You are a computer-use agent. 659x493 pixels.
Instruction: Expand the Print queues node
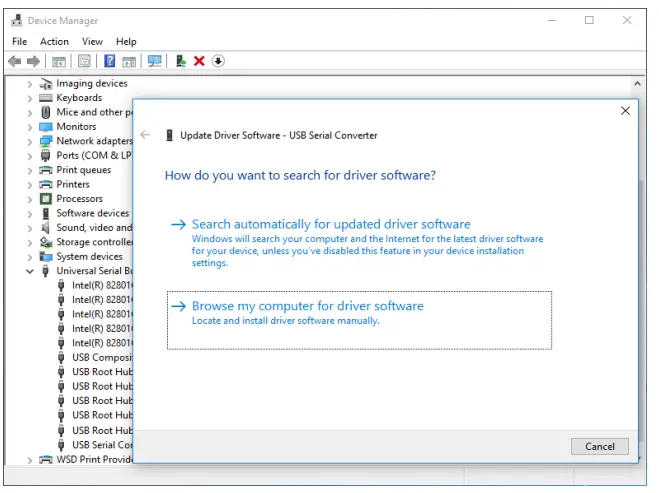[x=29, y=171]
